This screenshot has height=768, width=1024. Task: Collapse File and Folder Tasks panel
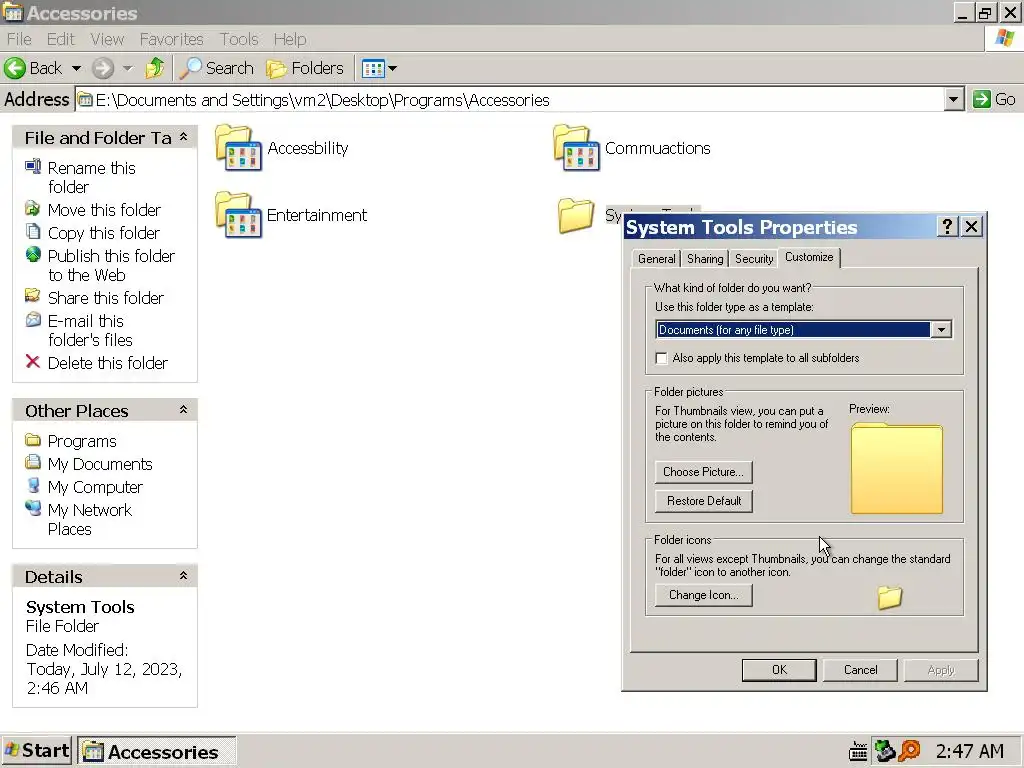184,137
